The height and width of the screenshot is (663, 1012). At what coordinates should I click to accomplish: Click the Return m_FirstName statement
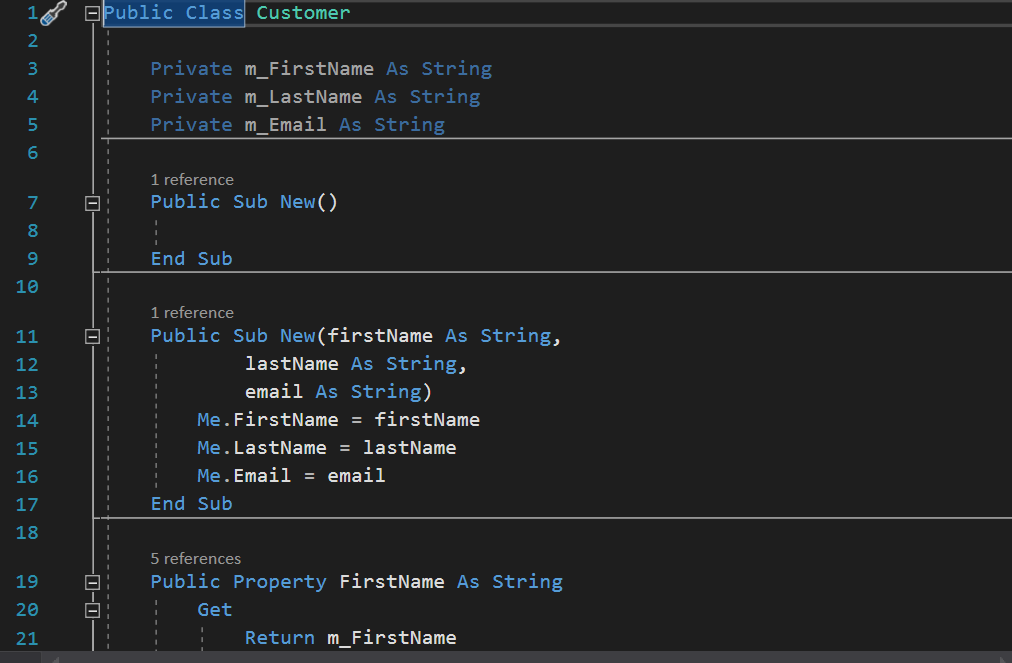tap(350, 637)
